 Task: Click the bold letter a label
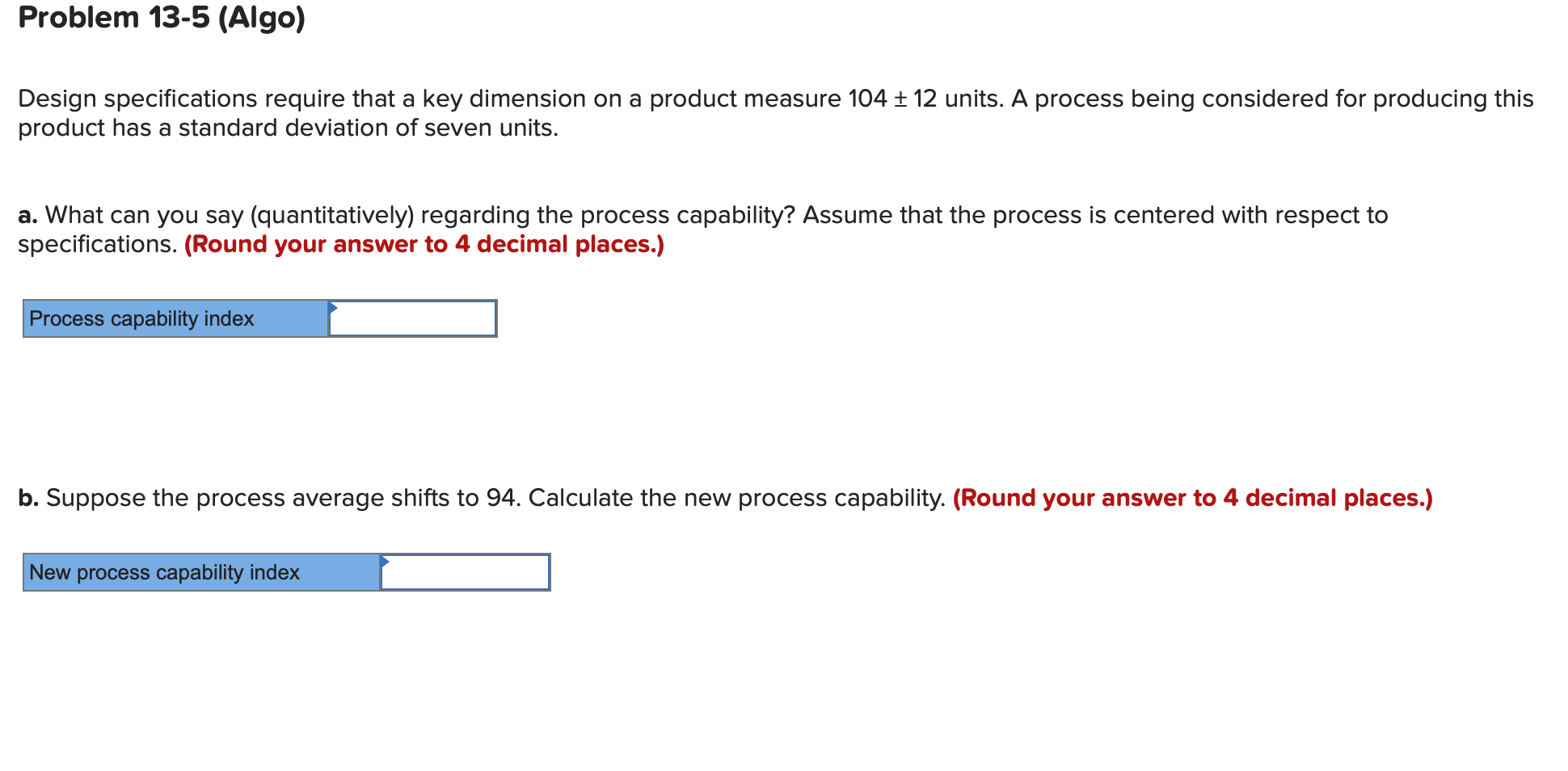click(x=27, y=215)
